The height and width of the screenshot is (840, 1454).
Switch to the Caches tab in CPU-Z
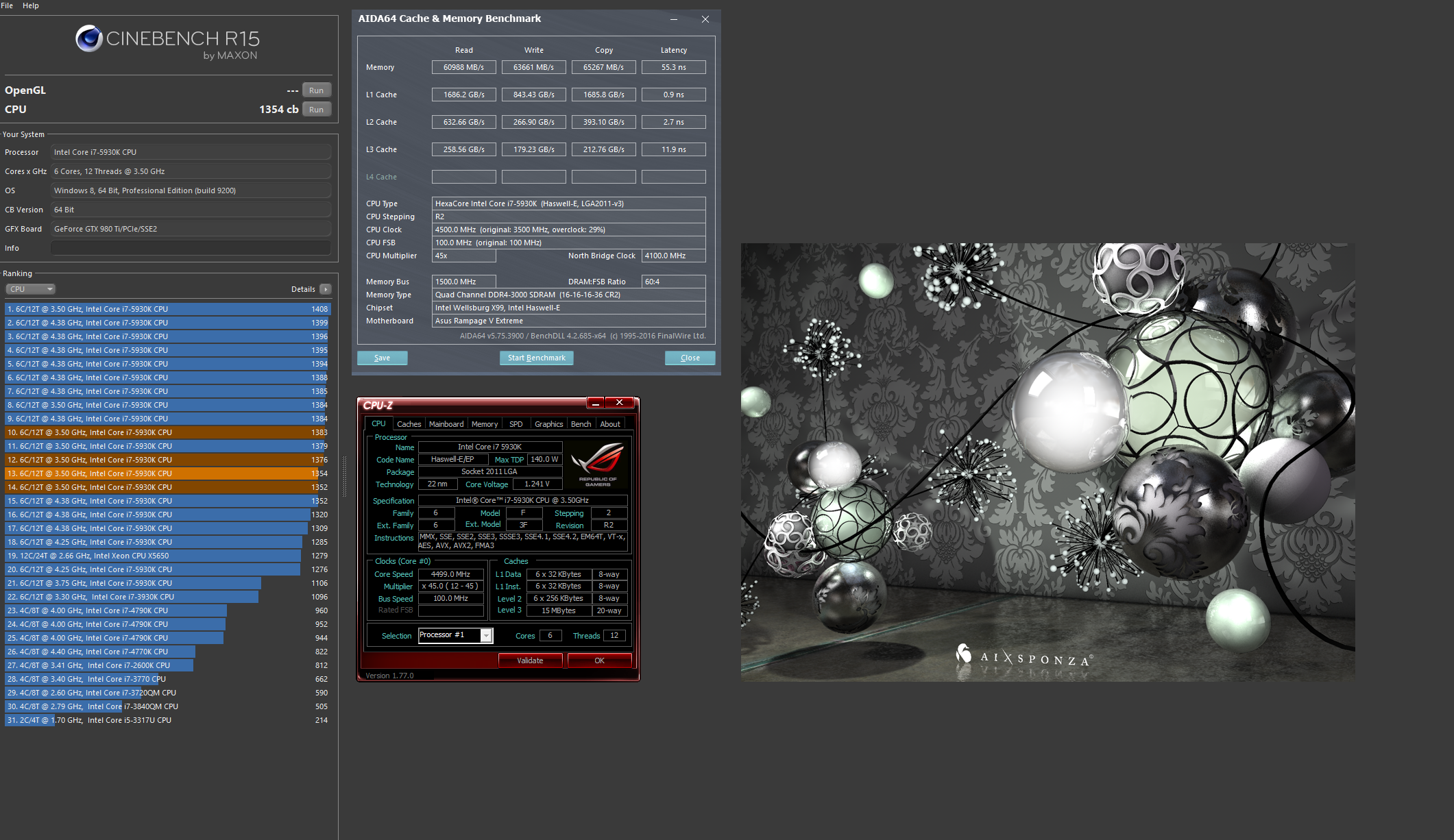click(409, 424)
